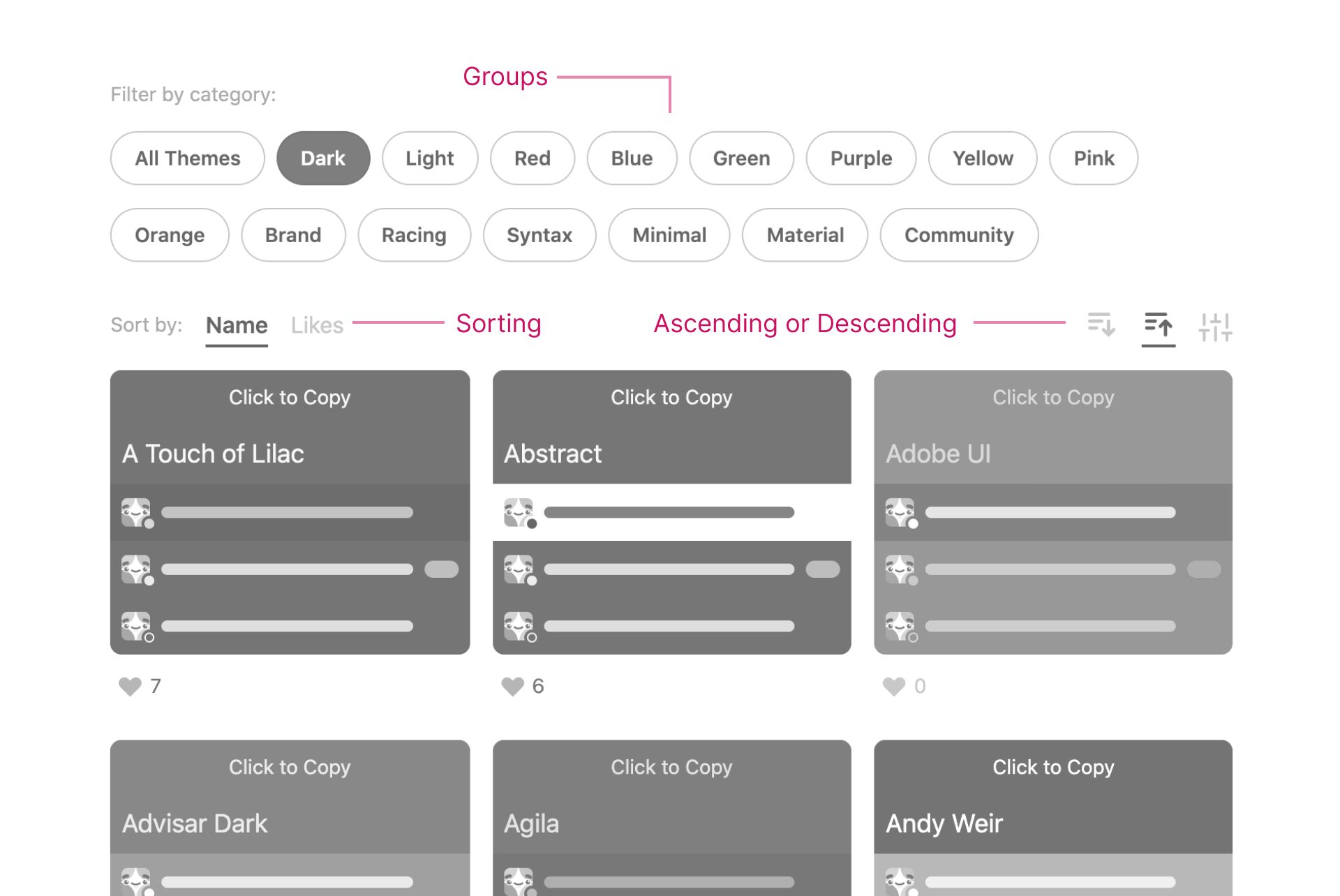Select the ascending sort order icon

point(1158,325)
